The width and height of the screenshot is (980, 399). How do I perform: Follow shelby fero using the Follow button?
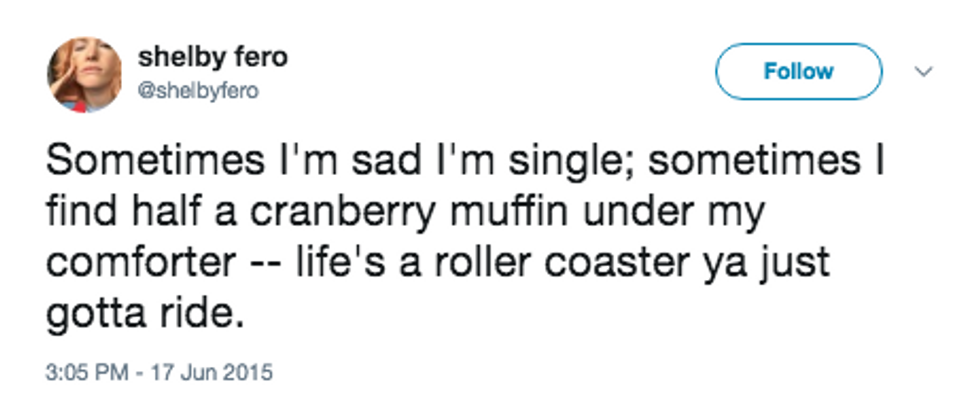(x=798, y=71)
